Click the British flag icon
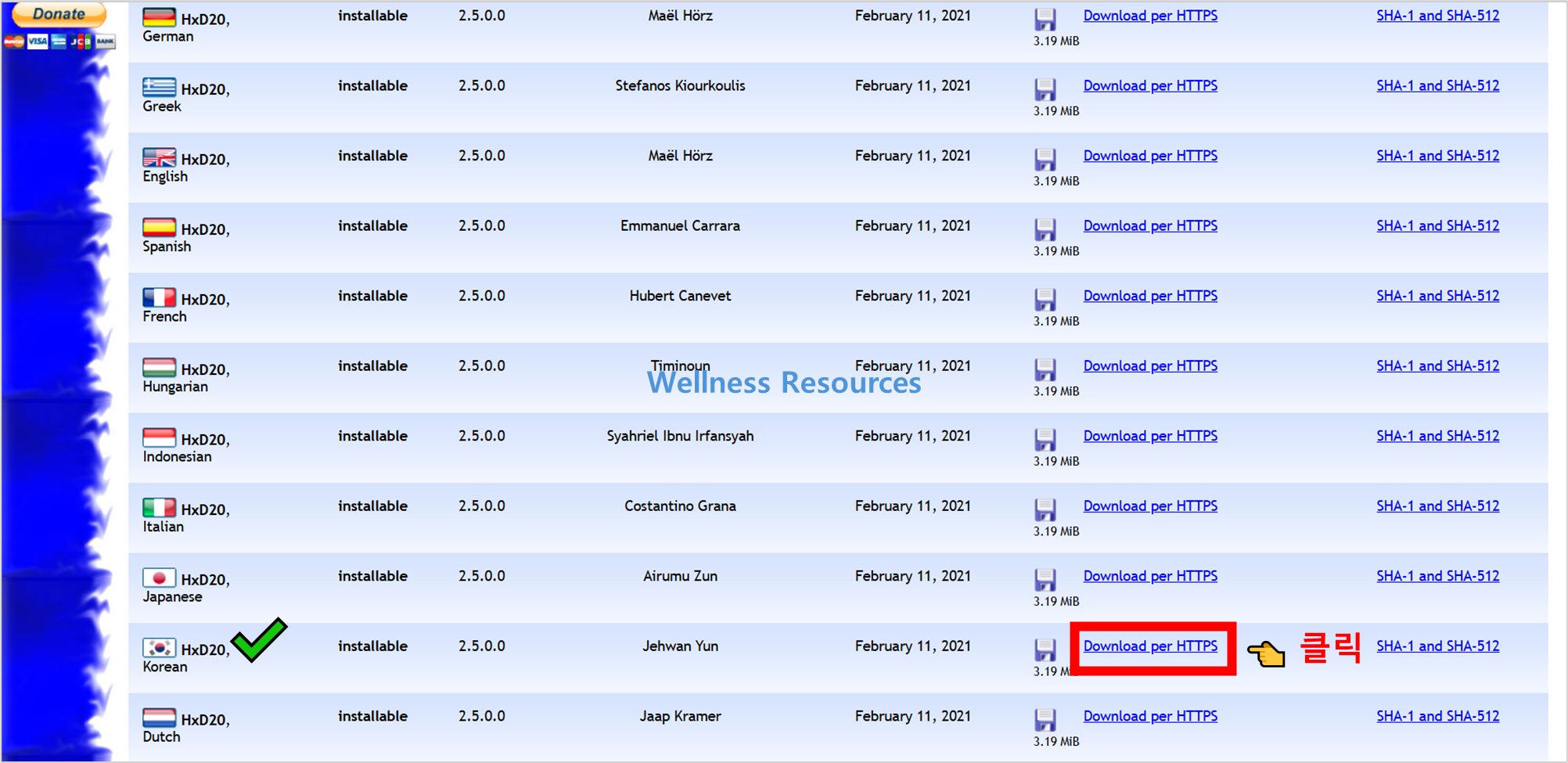Viewport: 1568px width, 763px height. pyautogui.click(x=159, y=157)
